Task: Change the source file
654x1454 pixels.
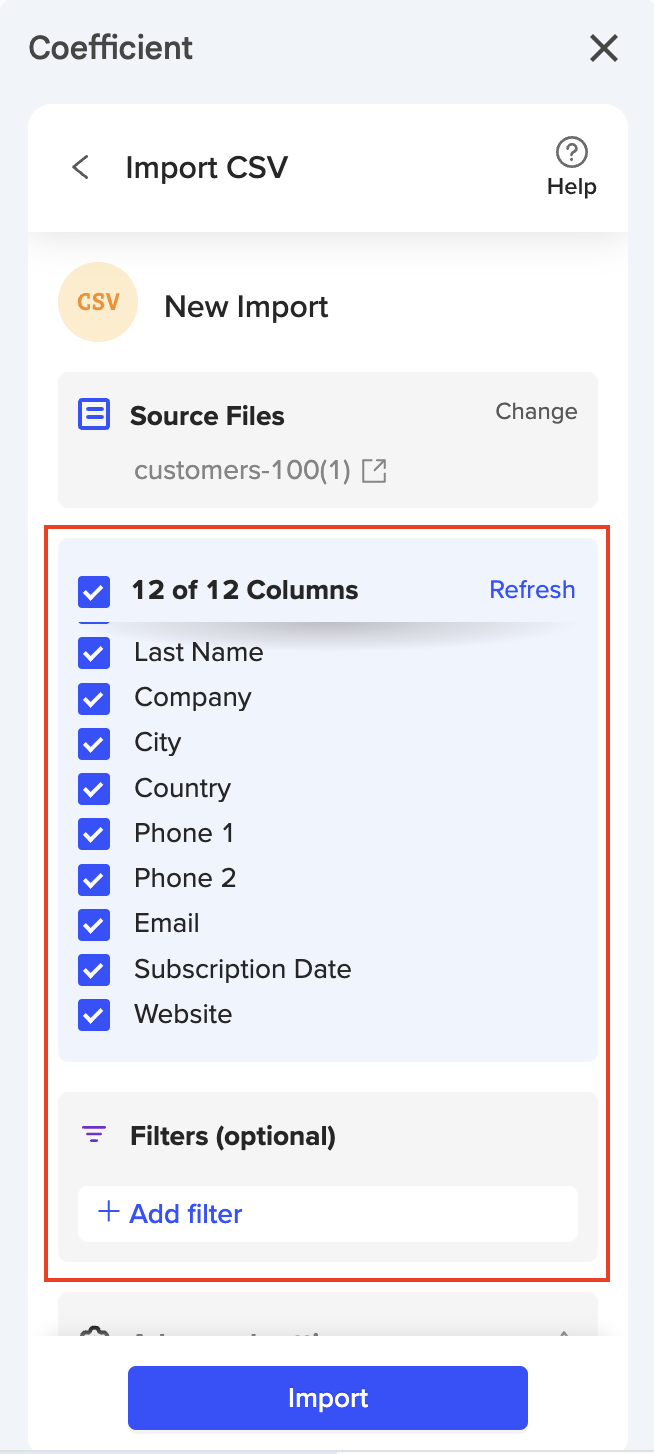Action: 536,411
